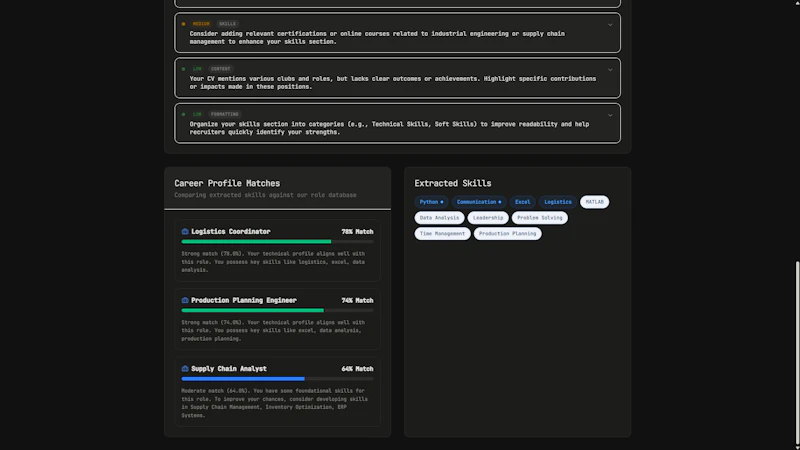
Task: Select the Python skill chip
Action: pos(431,202)
